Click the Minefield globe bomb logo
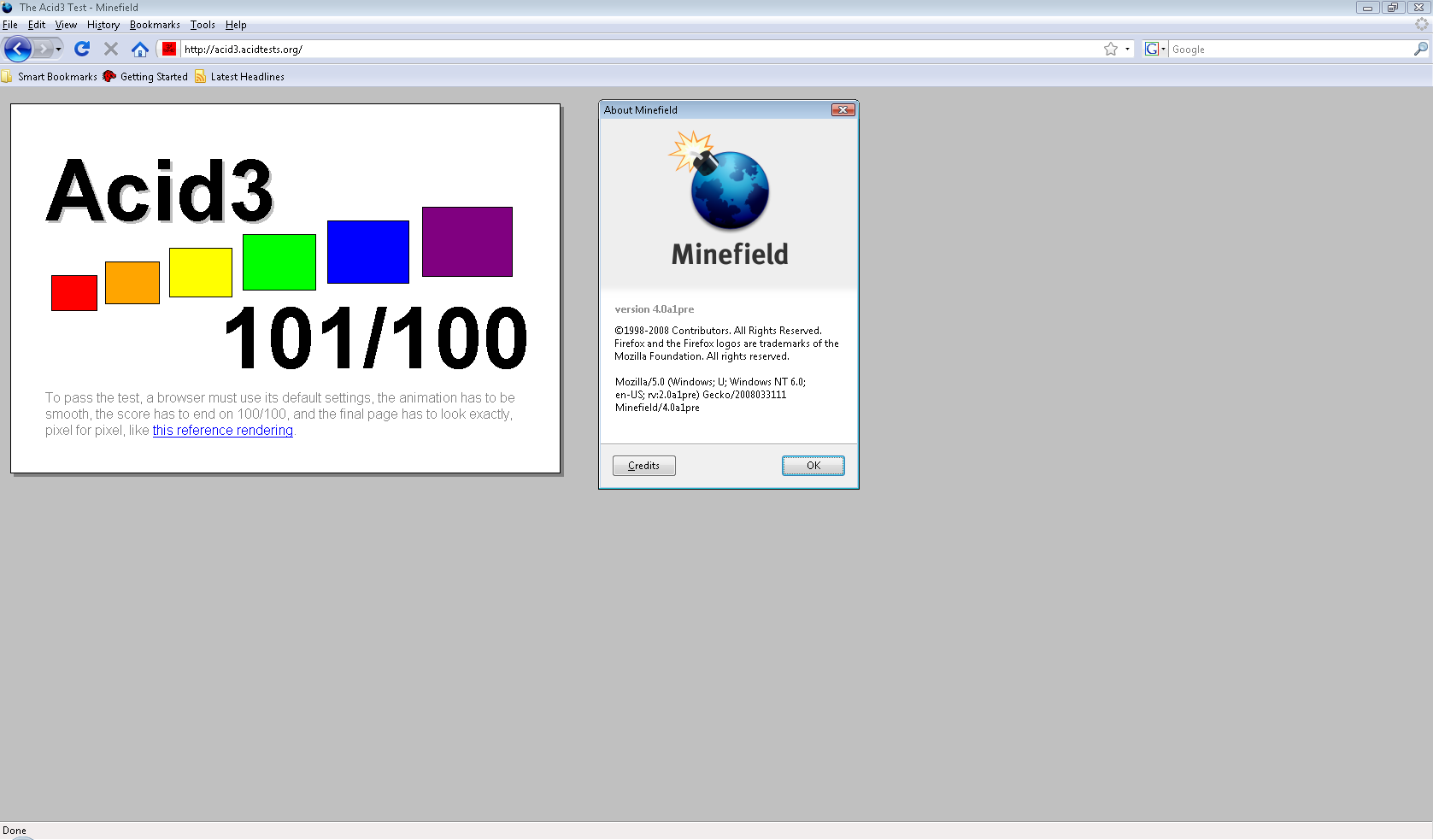 [719, 180]
